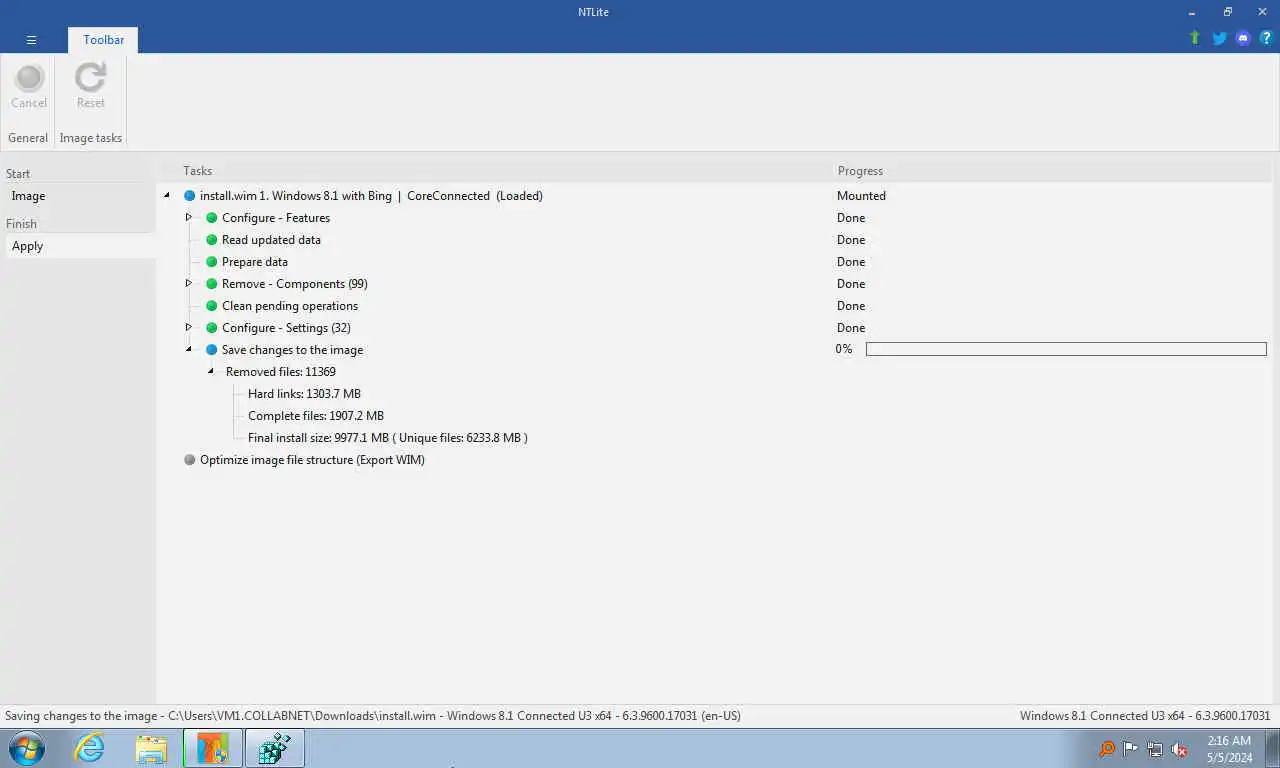1280x768 pixels.
Task: Click the network tray icon
Action: click(1155, 749)
